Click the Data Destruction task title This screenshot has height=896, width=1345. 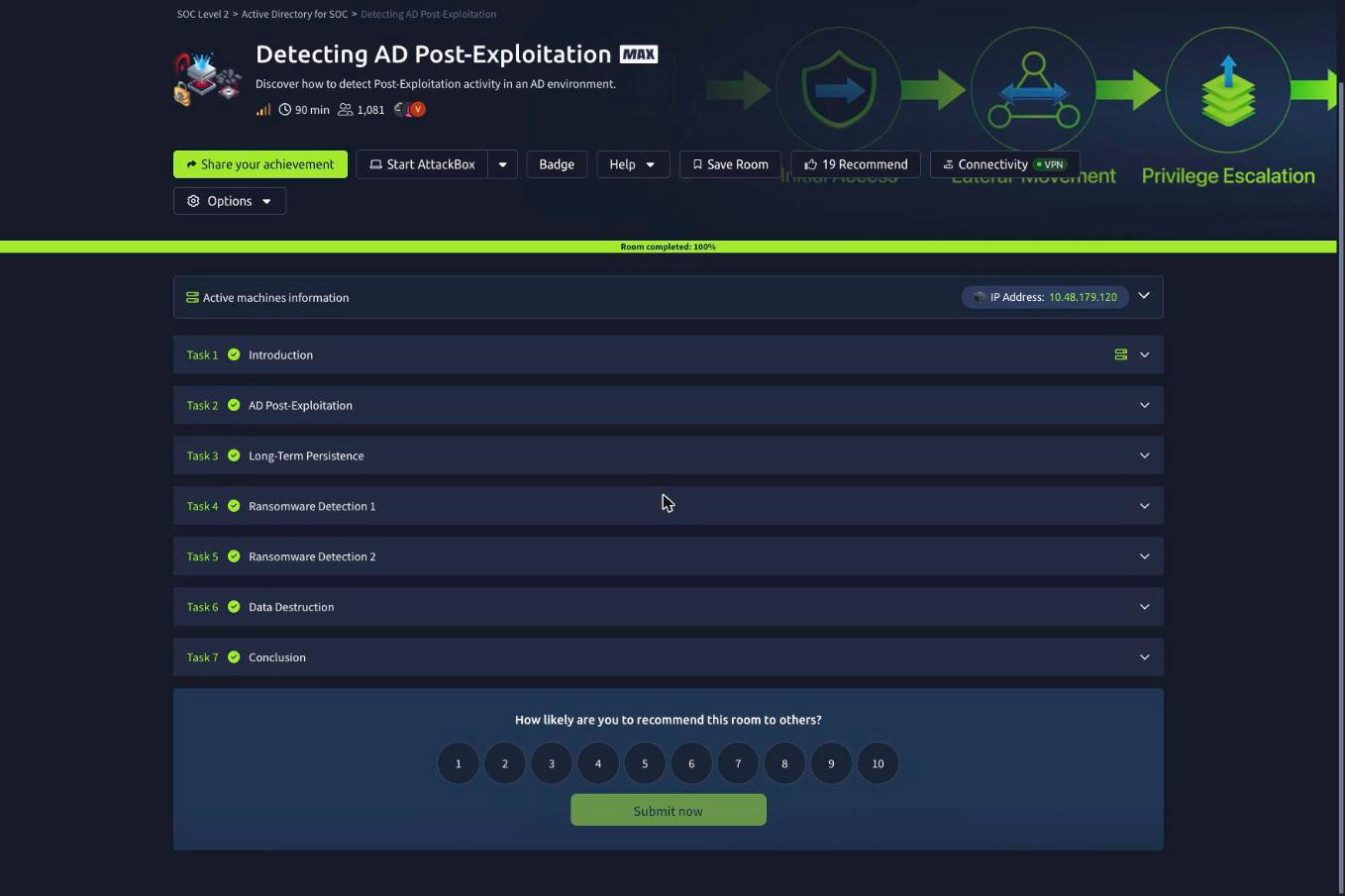pyautogui.click(x=291, y=607)
